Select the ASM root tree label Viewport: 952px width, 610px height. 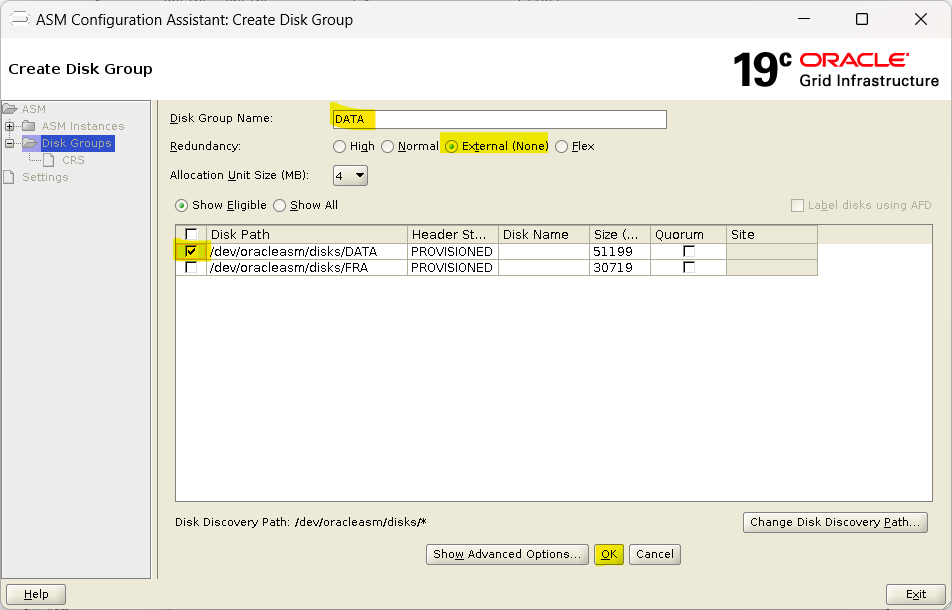[33, 109]
